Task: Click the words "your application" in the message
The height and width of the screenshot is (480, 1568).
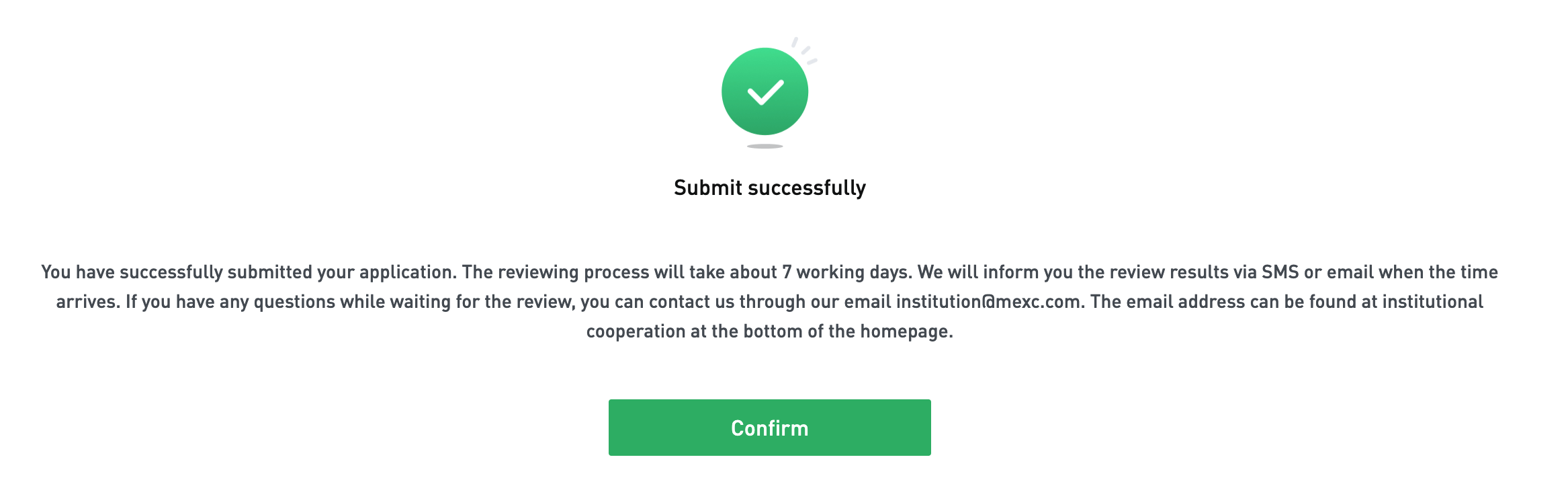Action: 386,272
